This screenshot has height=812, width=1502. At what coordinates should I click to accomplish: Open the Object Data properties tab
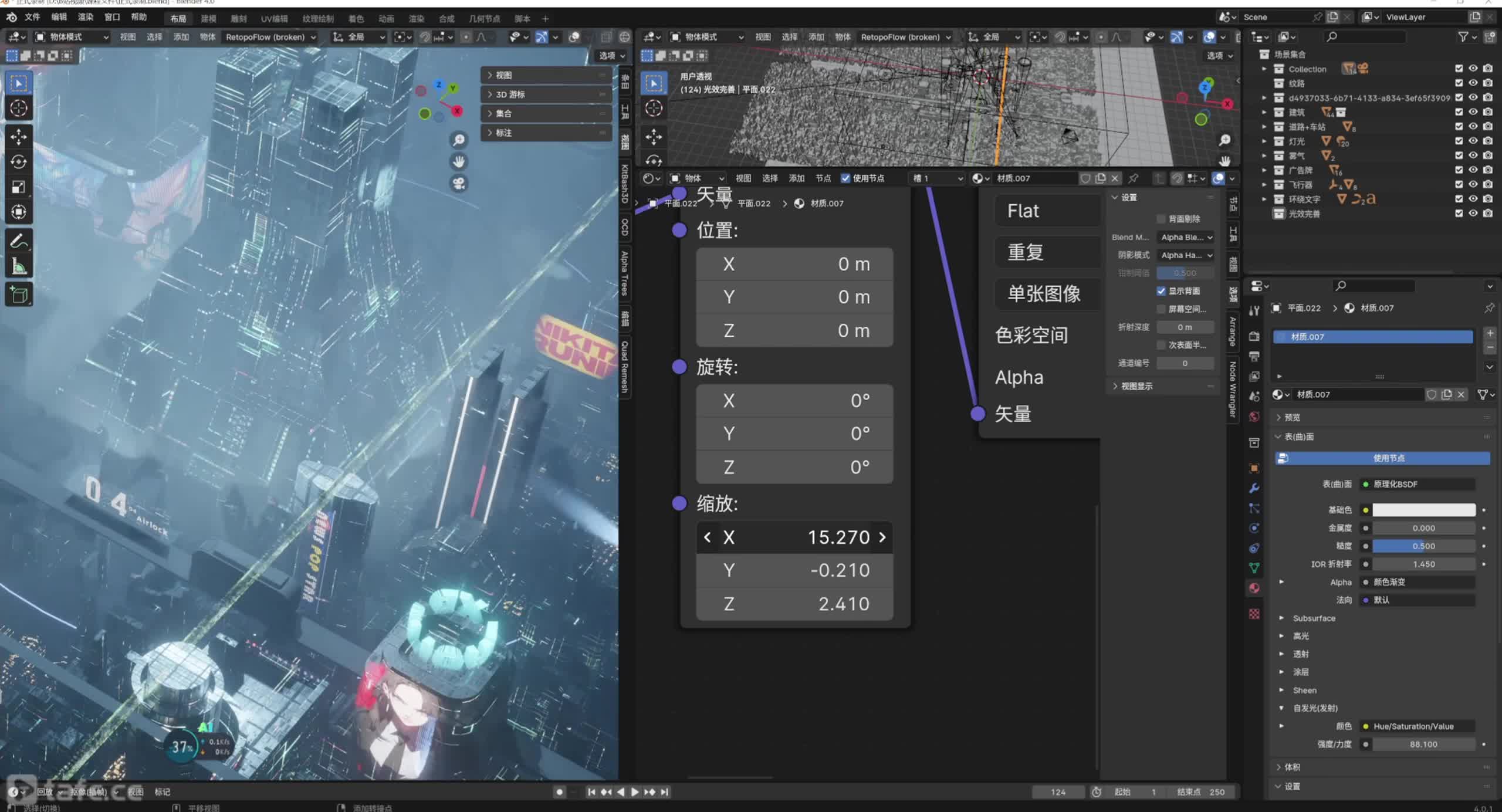click(x=1254, y=568)
